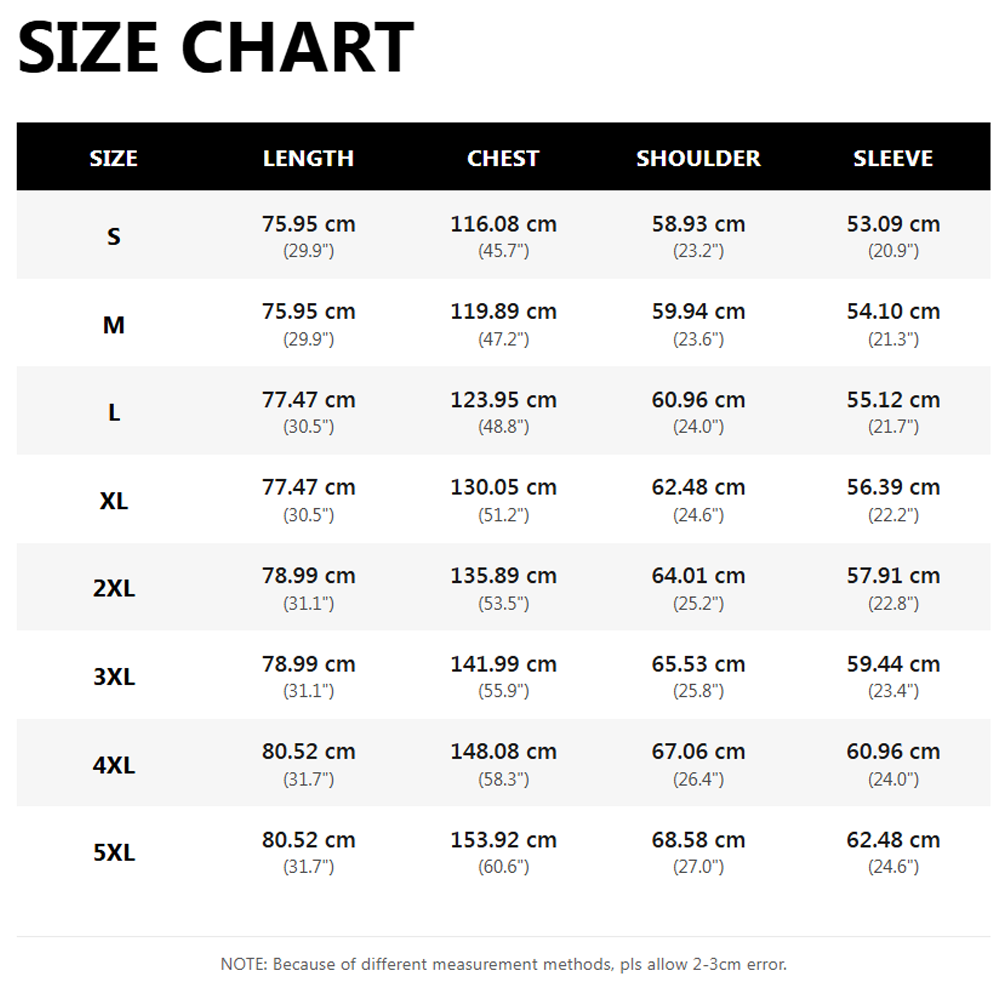Select the CHEST column header
This screenshot has height=1001, width=1001.
click(503, 158)
